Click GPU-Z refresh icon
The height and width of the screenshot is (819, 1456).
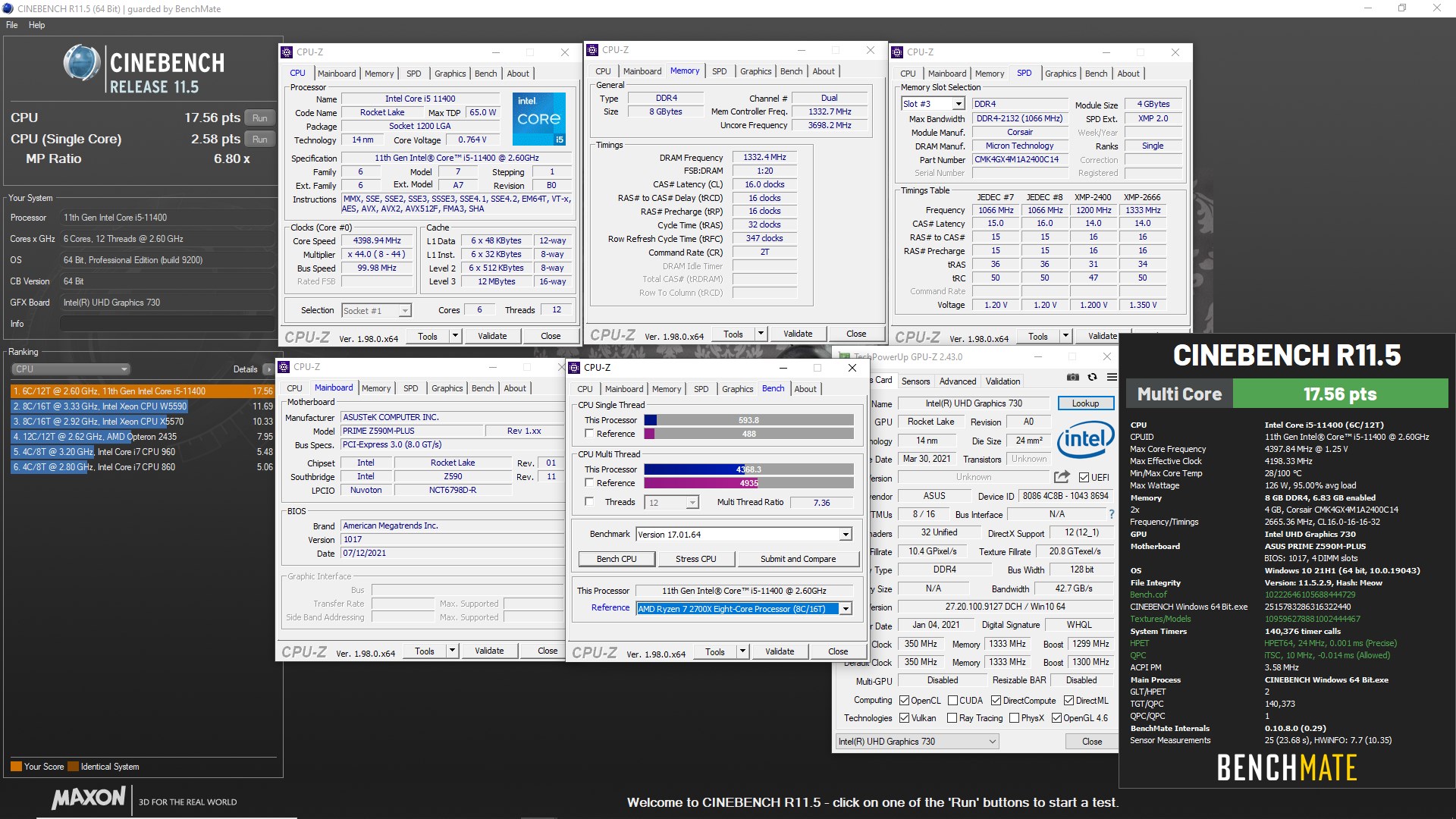point(1092,377)
